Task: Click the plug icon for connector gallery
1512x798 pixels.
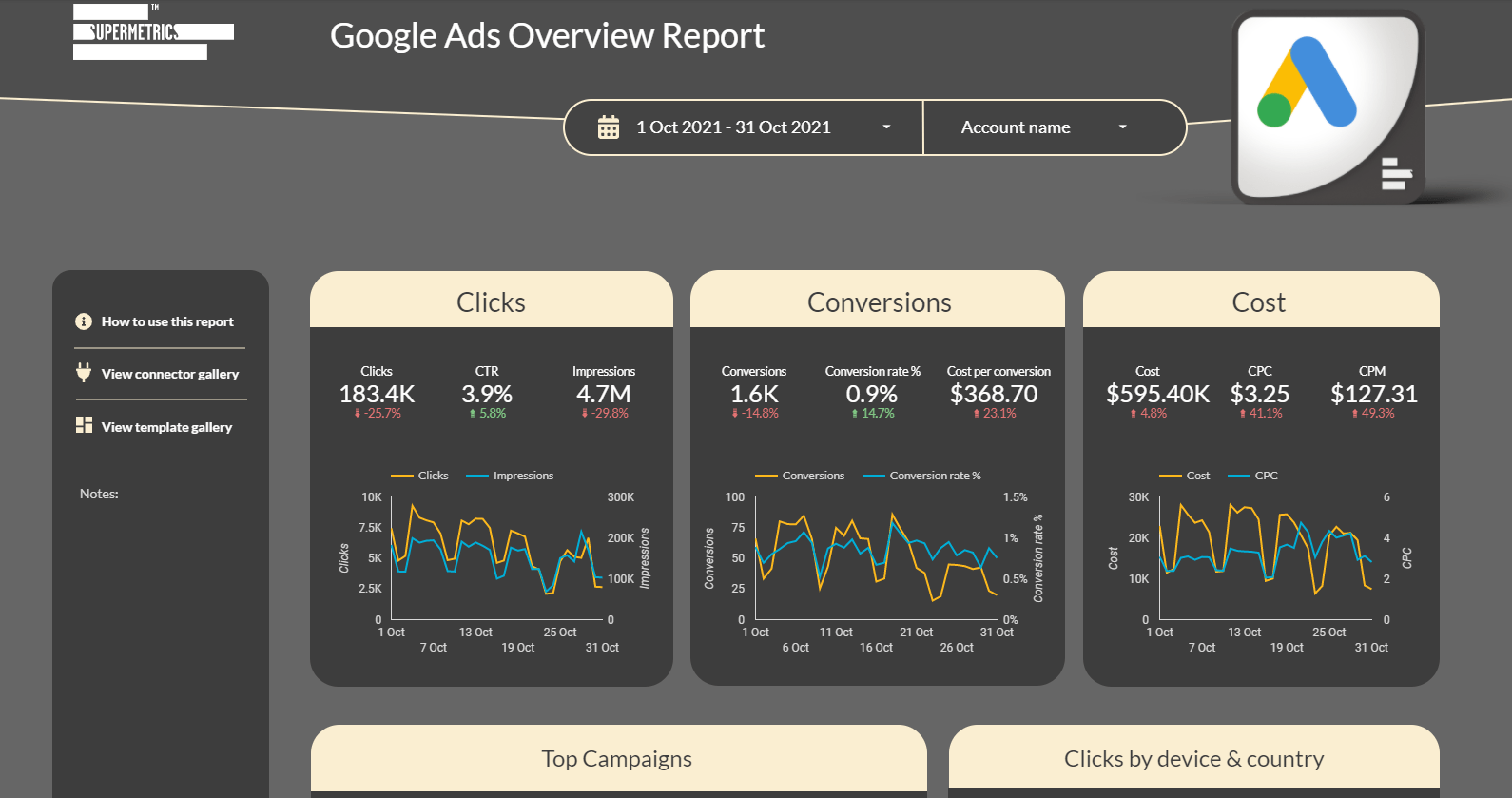Action: point(84,372)
